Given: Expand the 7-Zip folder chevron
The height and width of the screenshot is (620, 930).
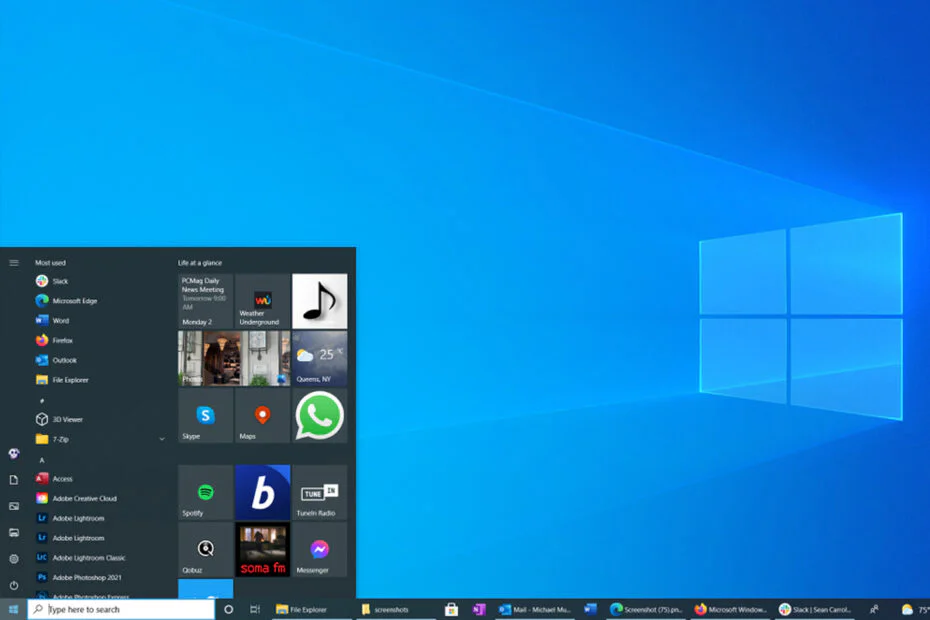Looking at the screenshot, I should [162, 439].
